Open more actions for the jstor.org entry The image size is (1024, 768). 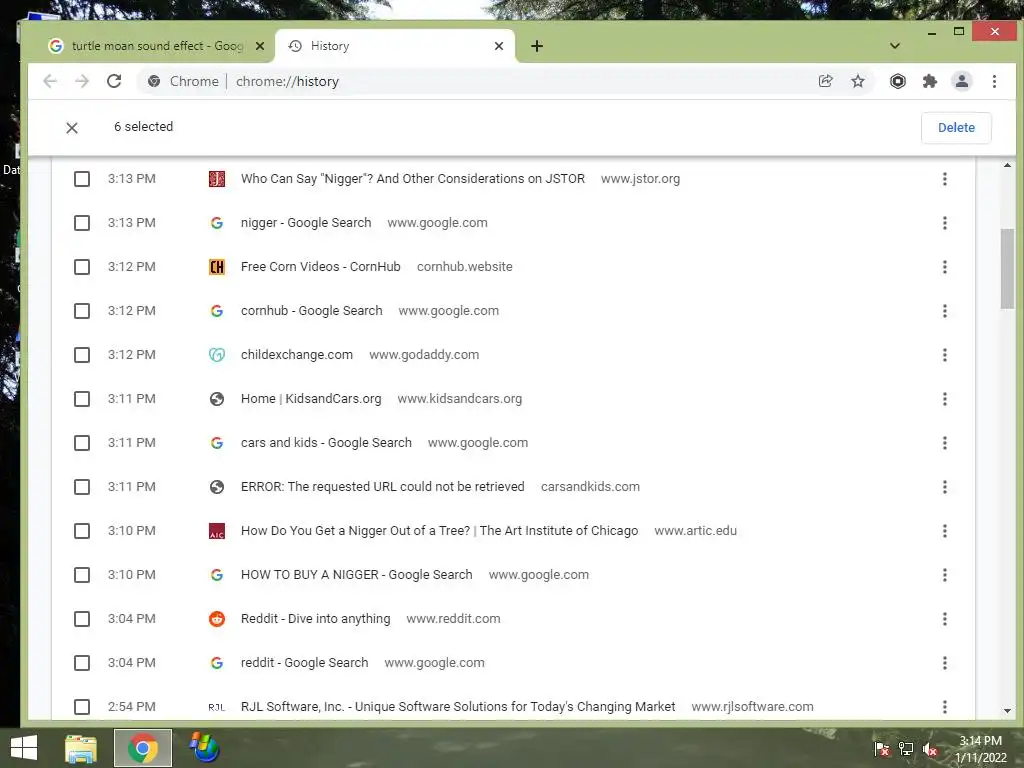[945, 179]
